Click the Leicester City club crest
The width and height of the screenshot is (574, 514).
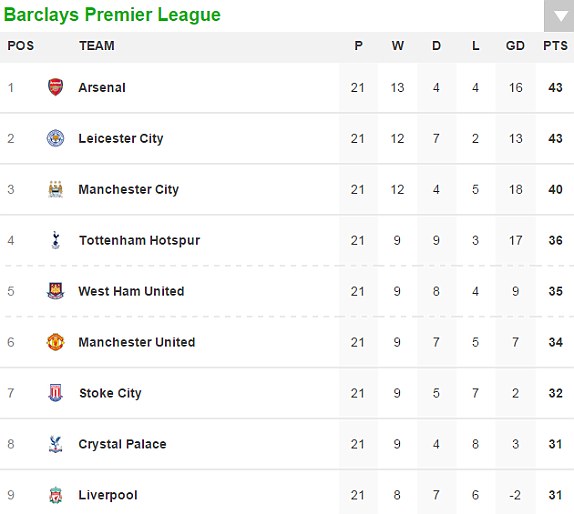click(55, 138)
